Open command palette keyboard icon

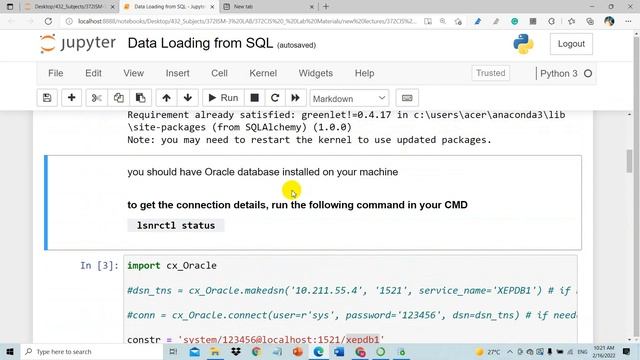407,98
